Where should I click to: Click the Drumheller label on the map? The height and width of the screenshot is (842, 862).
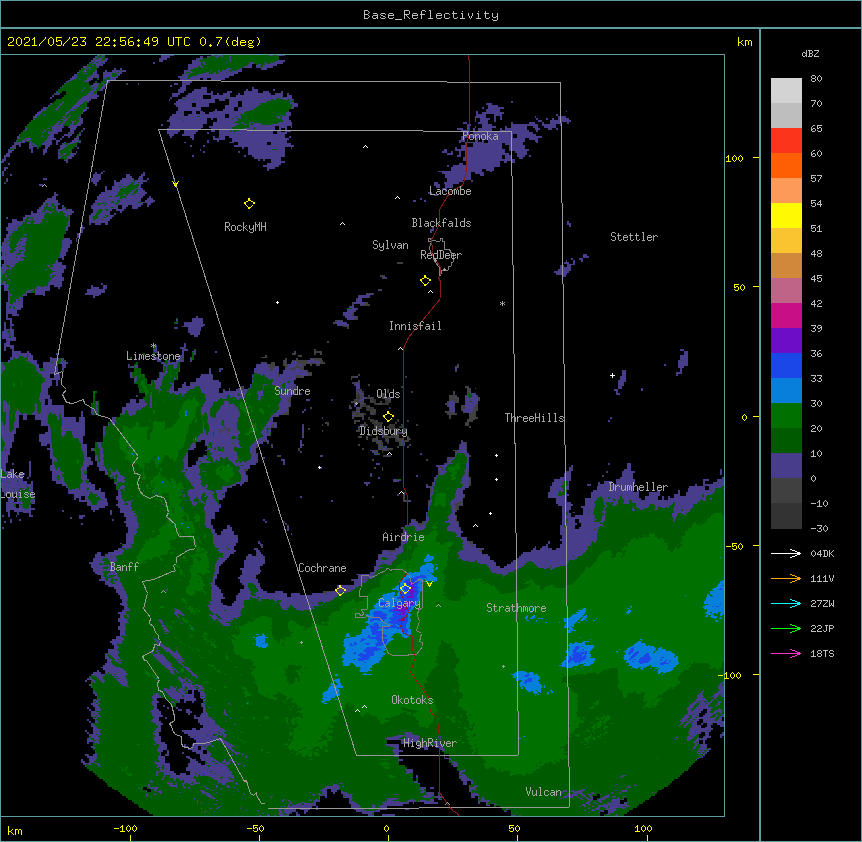tap(638, 487)
